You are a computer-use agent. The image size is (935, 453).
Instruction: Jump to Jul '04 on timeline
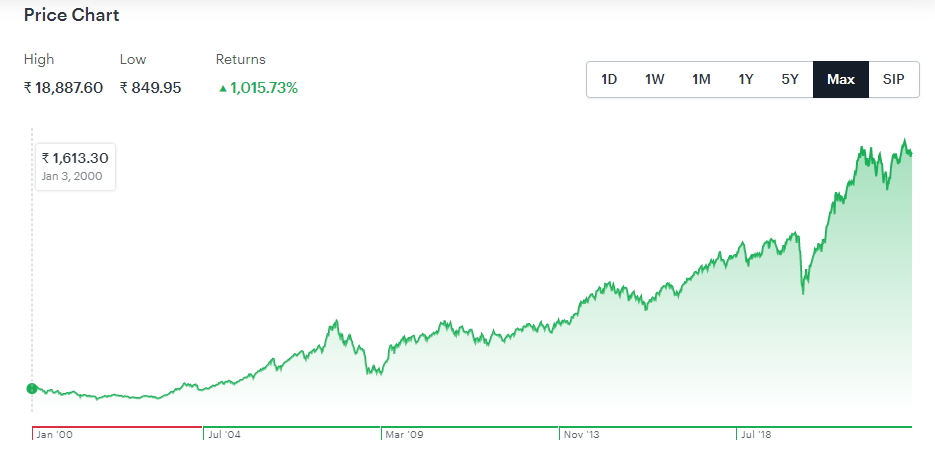click(223, 435)
